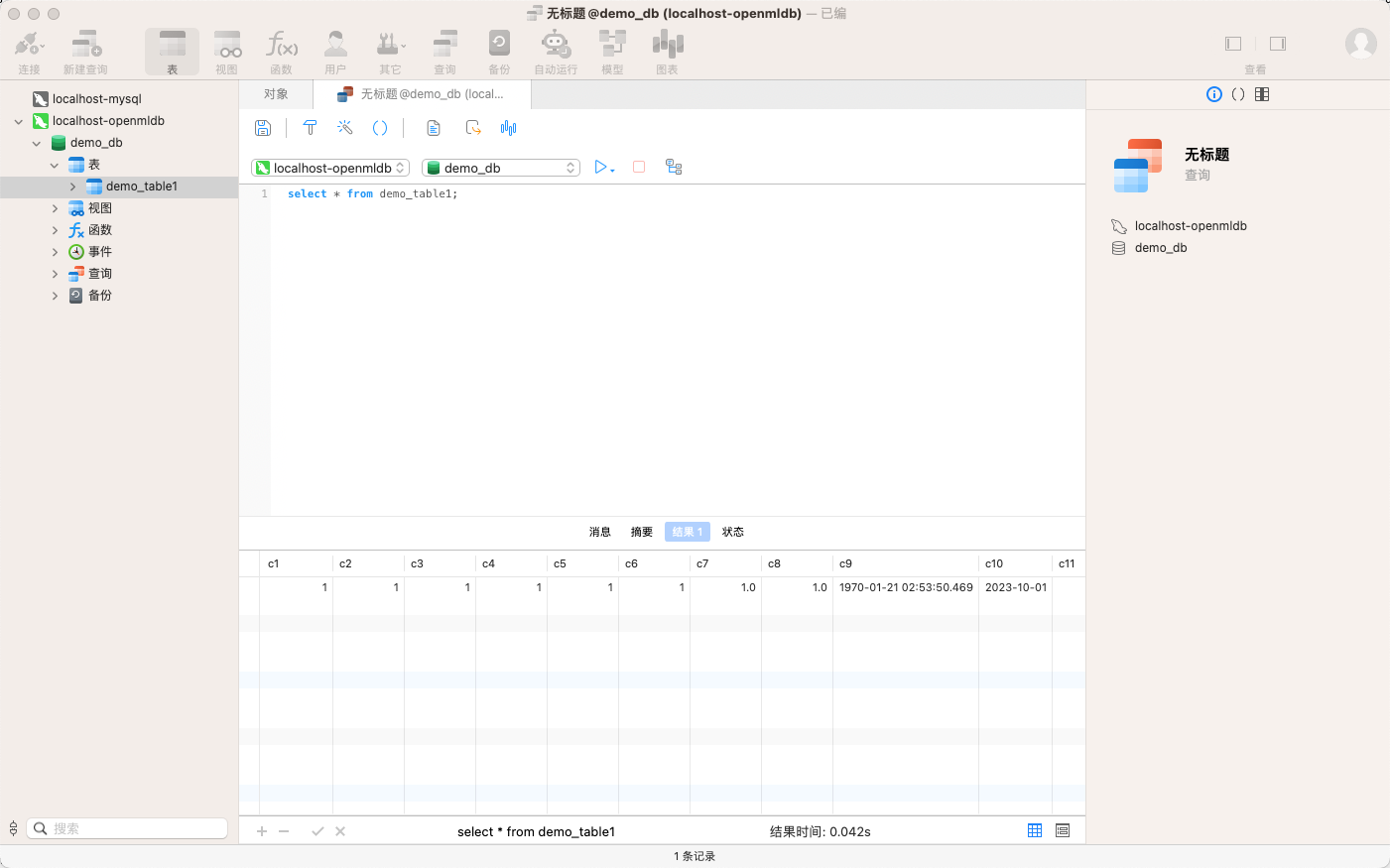The width and height of the screenshot is (1390, 868).
Task: Click the explain query plan icon
Action: pos(674,167)
